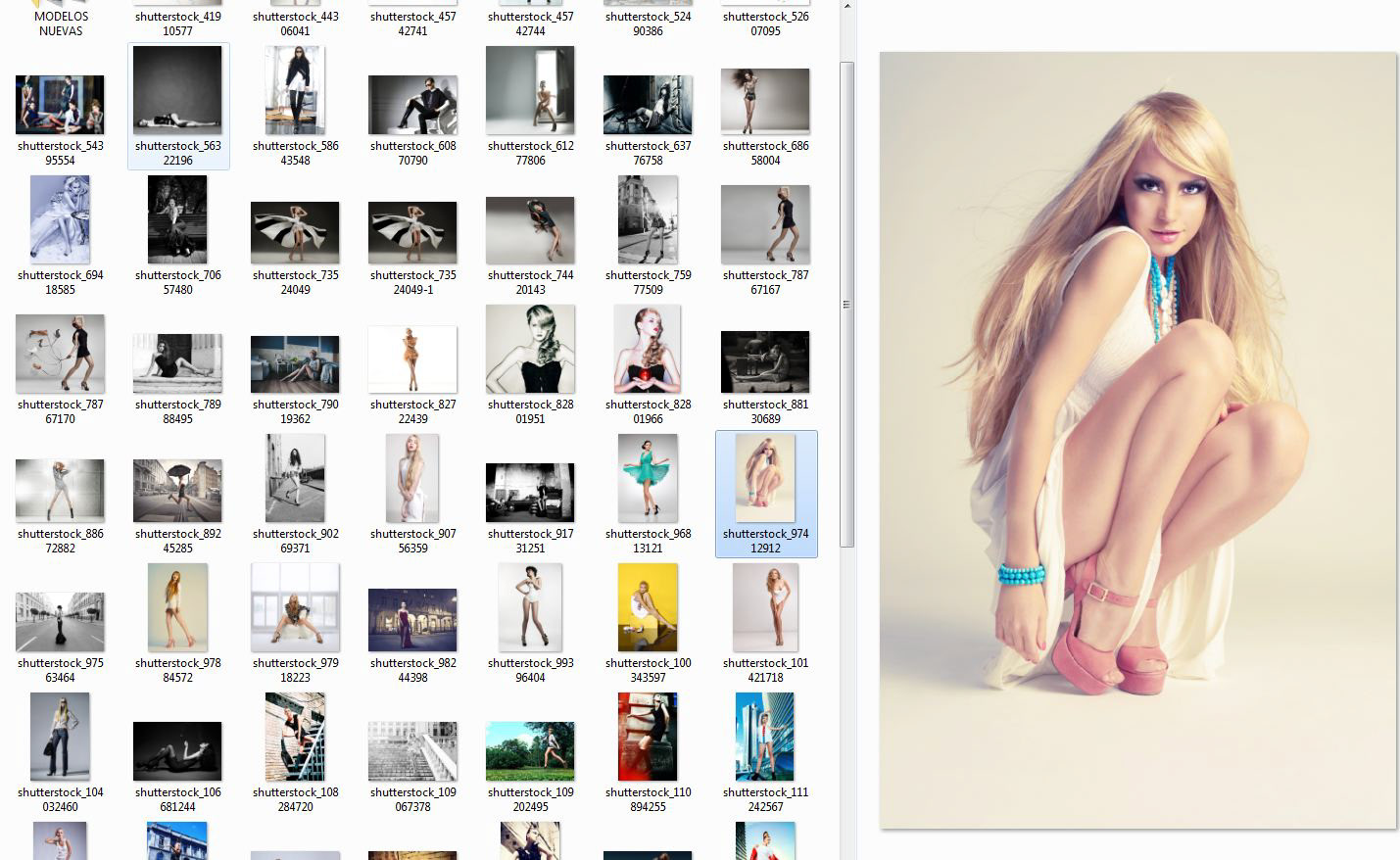Pick the image shutterstock_69418585
1400x860 pixels.
(60, 219)
